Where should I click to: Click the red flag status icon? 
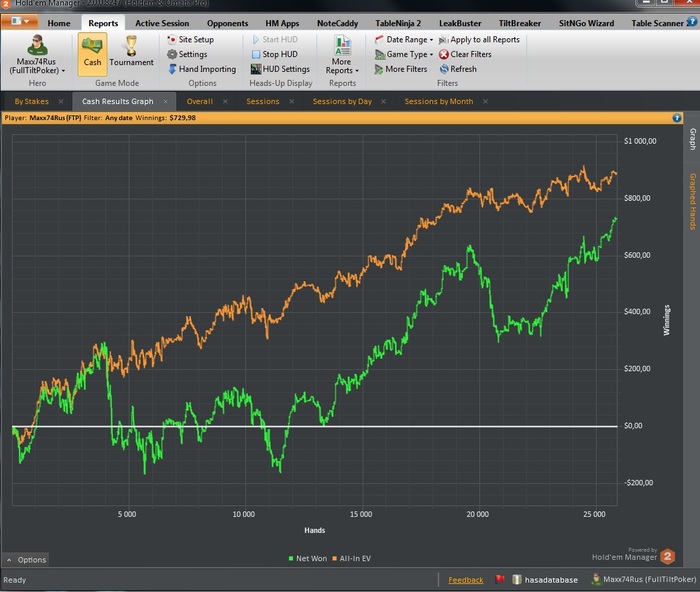click(x=500, y=579)
